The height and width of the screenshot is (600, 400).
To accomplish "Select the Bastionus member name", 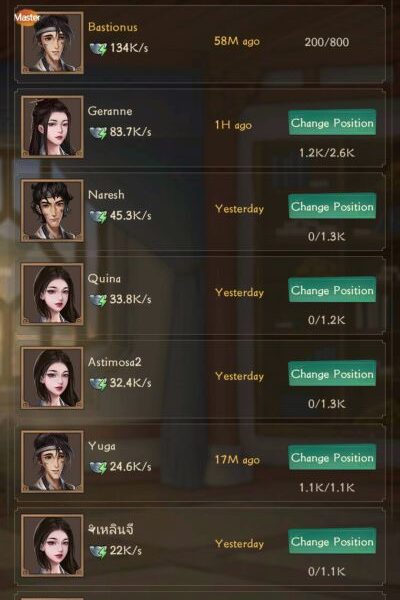I will click(113, 27).
